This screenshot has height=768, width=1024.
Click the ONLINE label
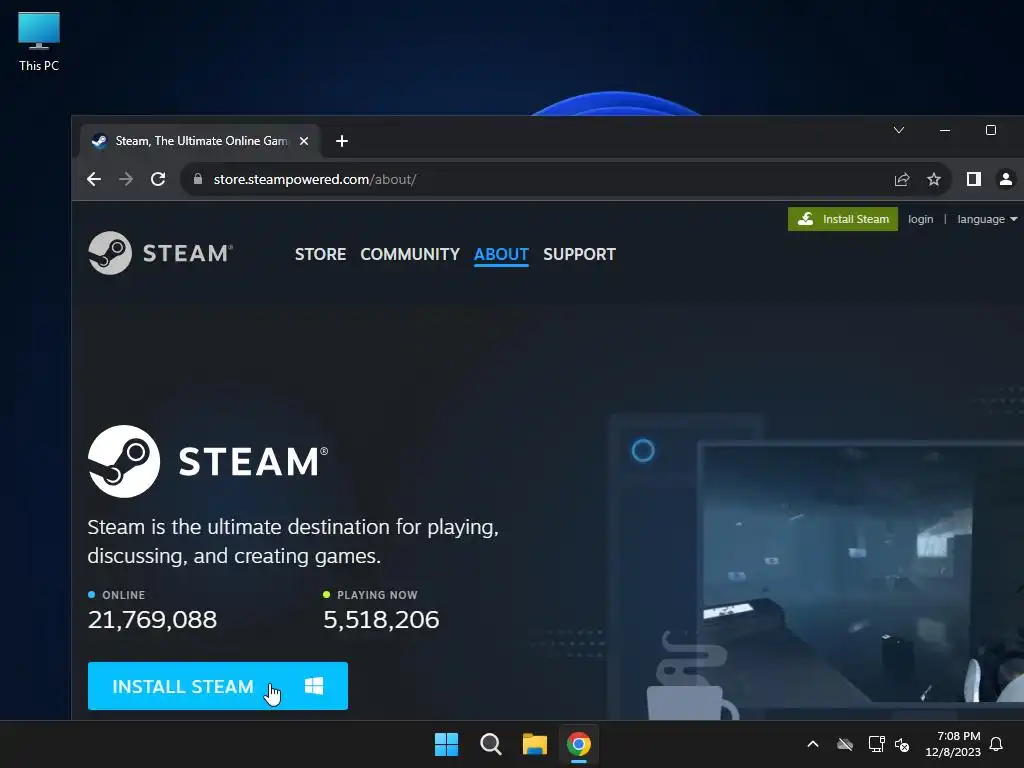(123, 595)
